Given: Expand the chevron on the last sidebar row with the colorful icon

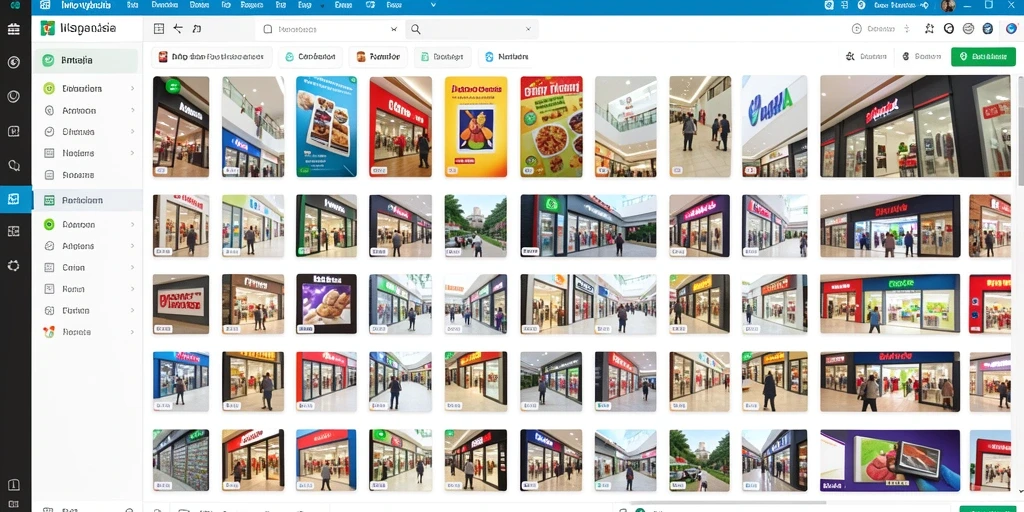Looking at the screenshot, I should click(133, 332).
